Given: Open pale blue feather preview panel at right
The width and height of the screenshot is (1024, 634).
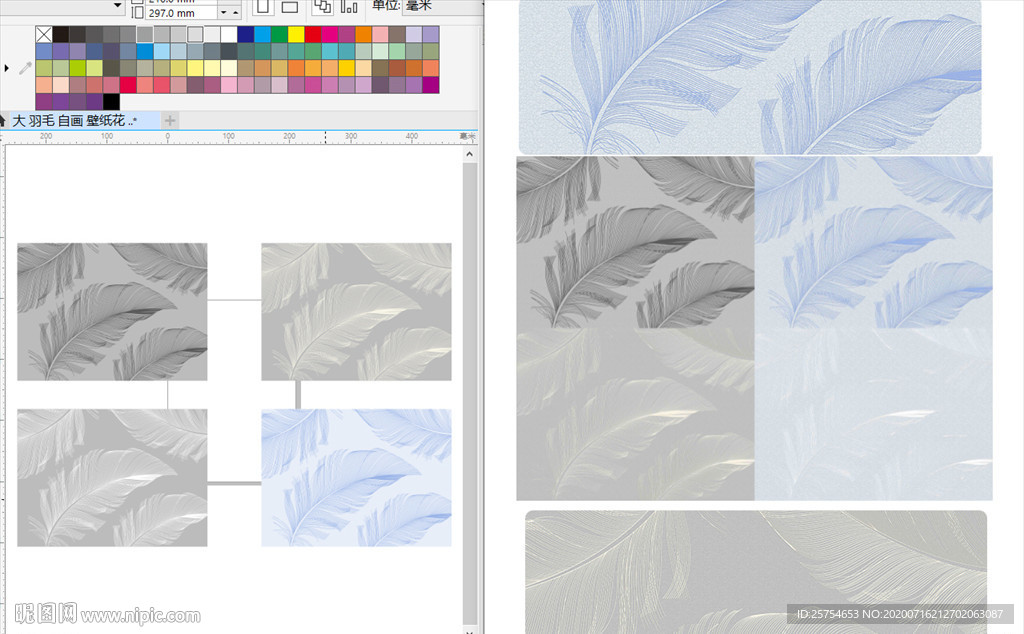Looking at the screenshot, I should (874, 414).
